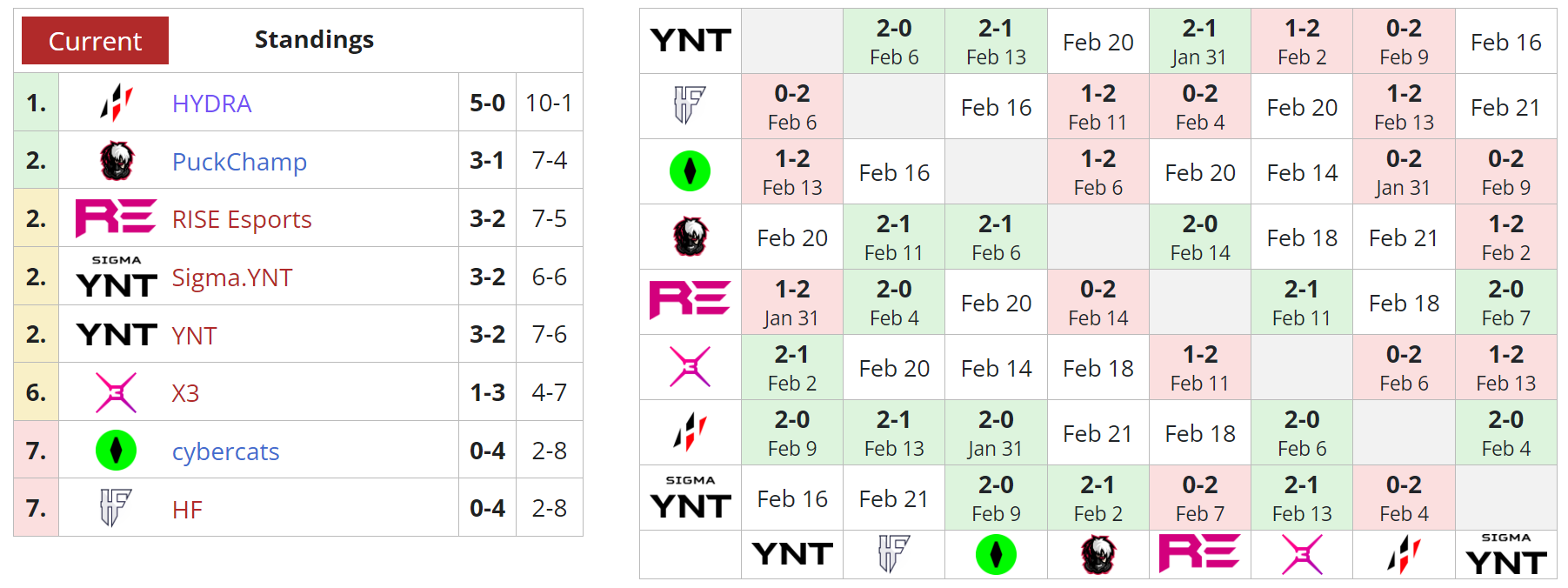Visit the cybercats team link

pos(225,451)
